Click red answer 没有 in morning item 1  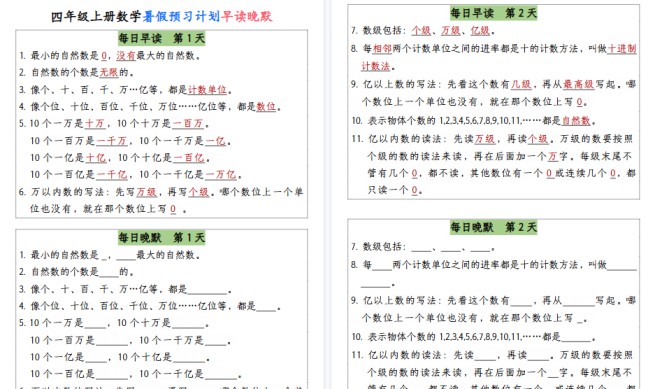pos(126,55)
